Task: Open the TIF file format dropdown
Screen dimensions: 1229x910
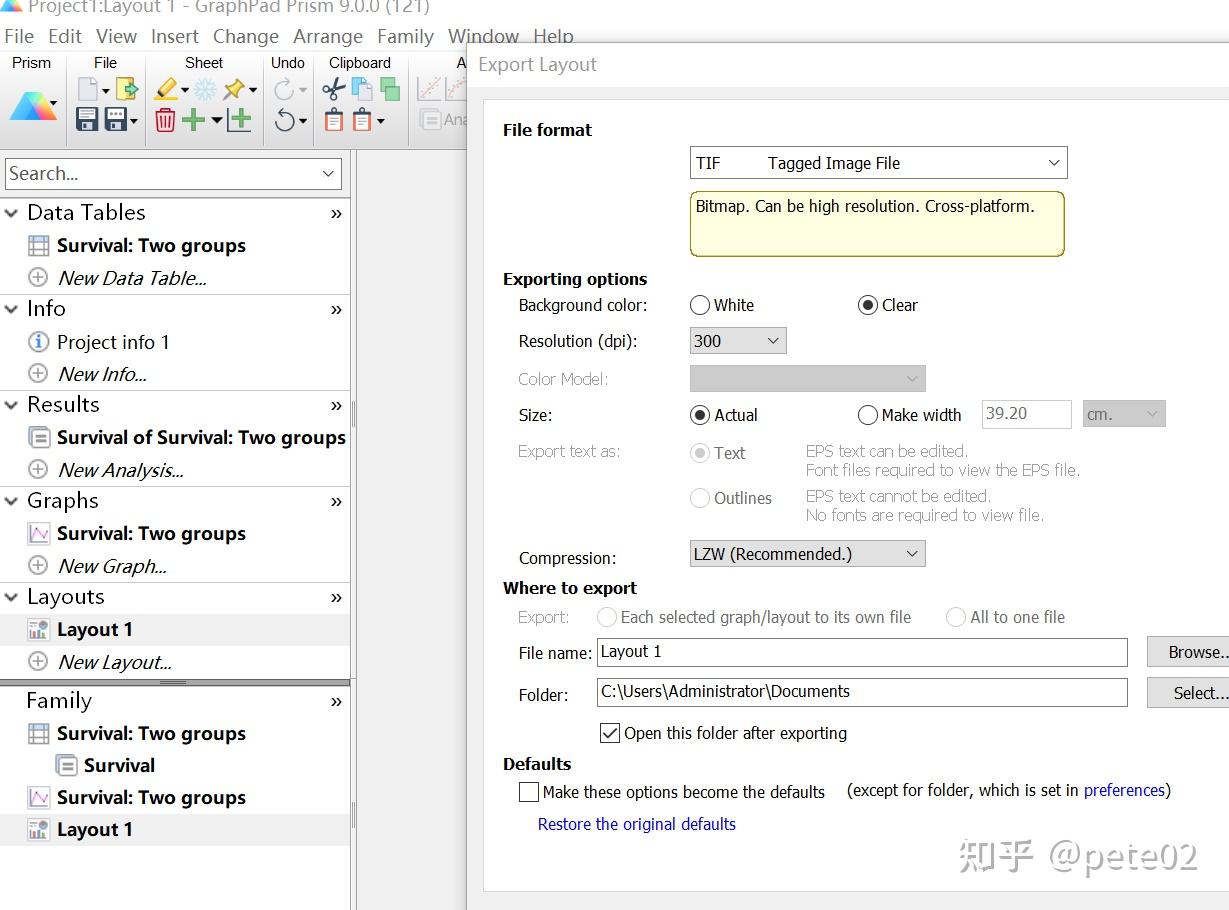Action: tap(878, 163)
